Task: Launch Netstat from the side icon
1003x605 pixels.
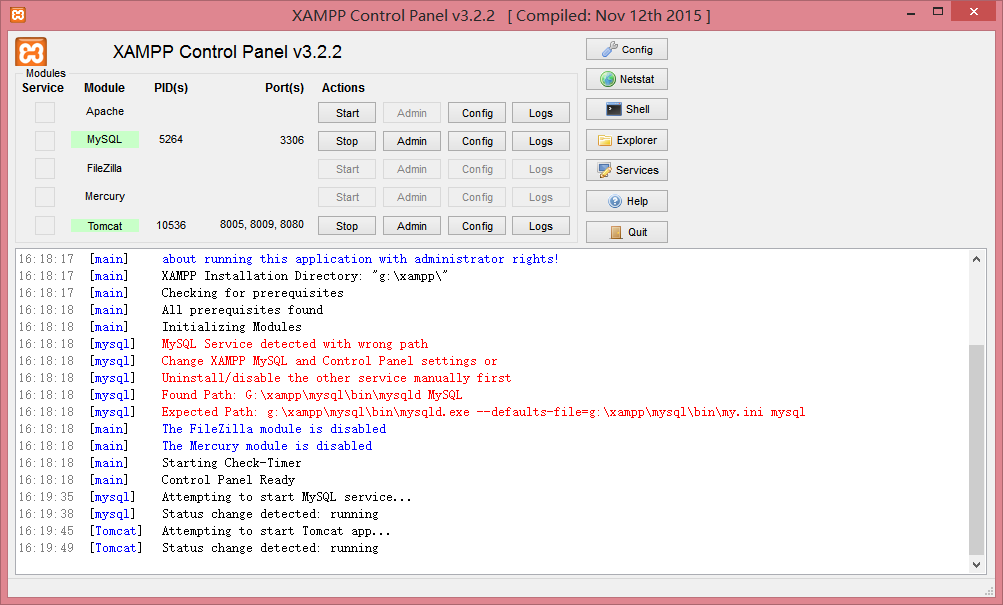Action: tap(626, 78)
